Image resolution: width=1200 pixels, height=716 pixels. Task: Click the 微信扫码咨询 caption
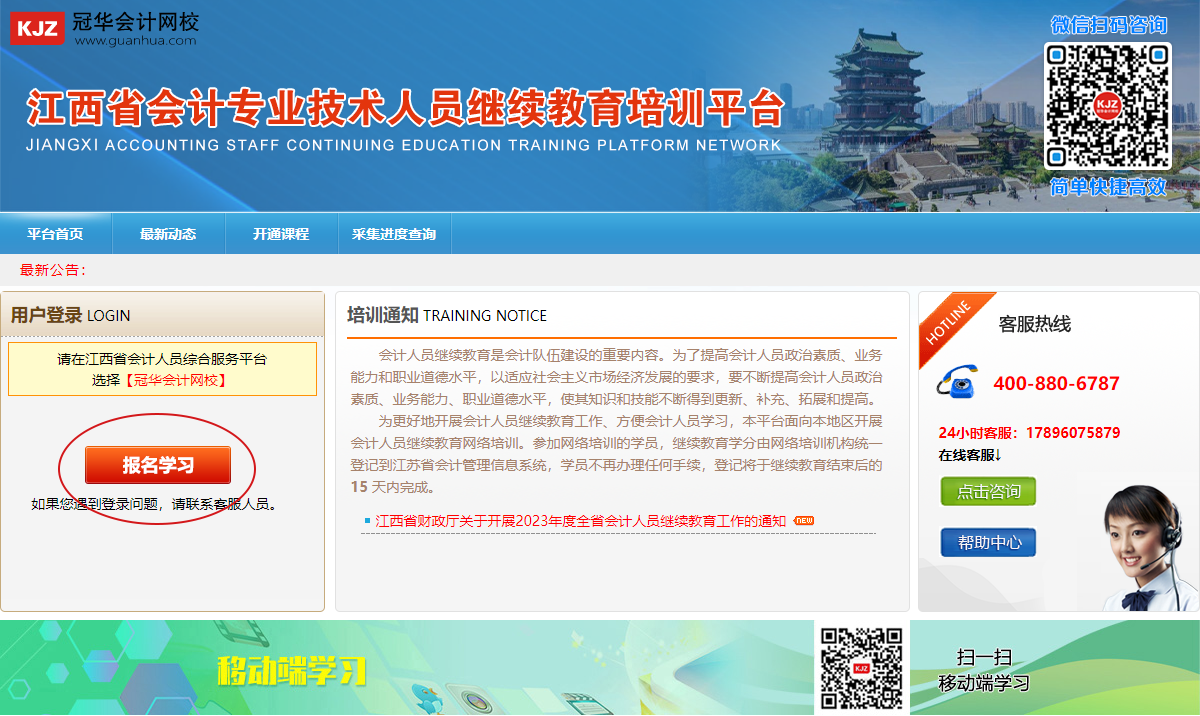(x=1109, y=25)
